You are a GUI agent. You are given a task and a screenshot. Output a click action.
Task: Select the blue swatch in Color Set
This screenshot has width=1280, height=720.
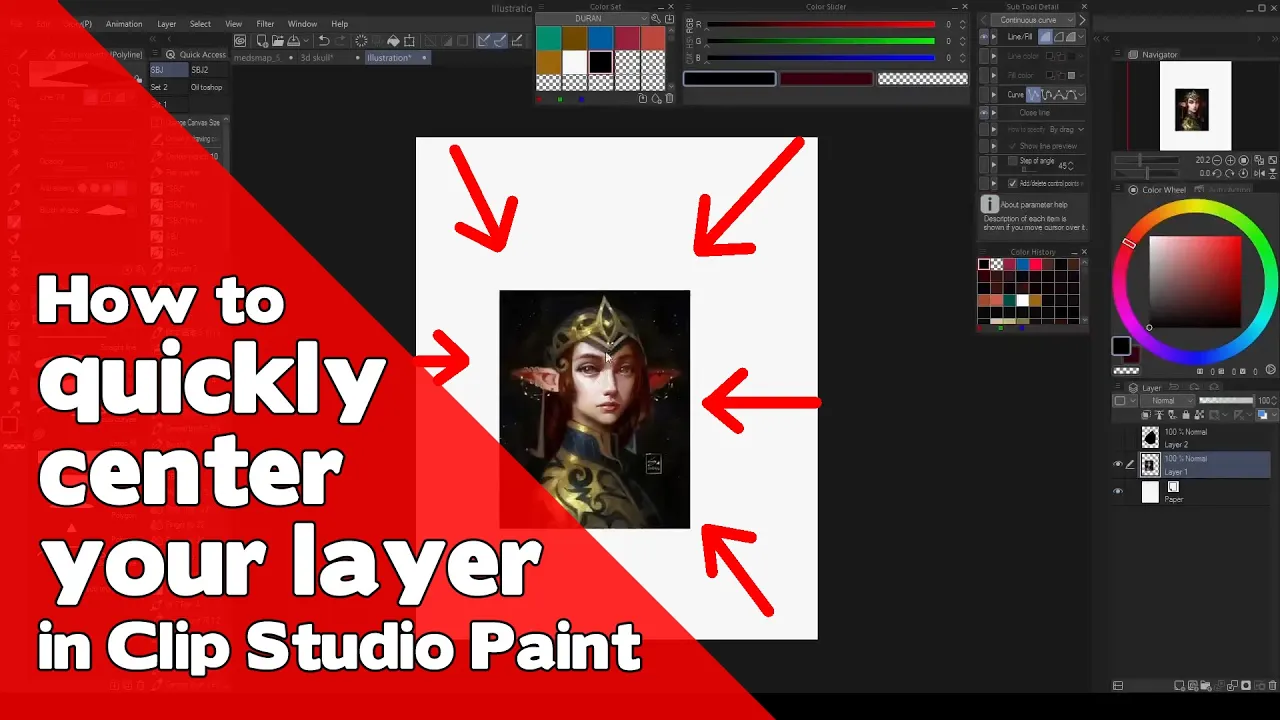[x=600, y=38]
